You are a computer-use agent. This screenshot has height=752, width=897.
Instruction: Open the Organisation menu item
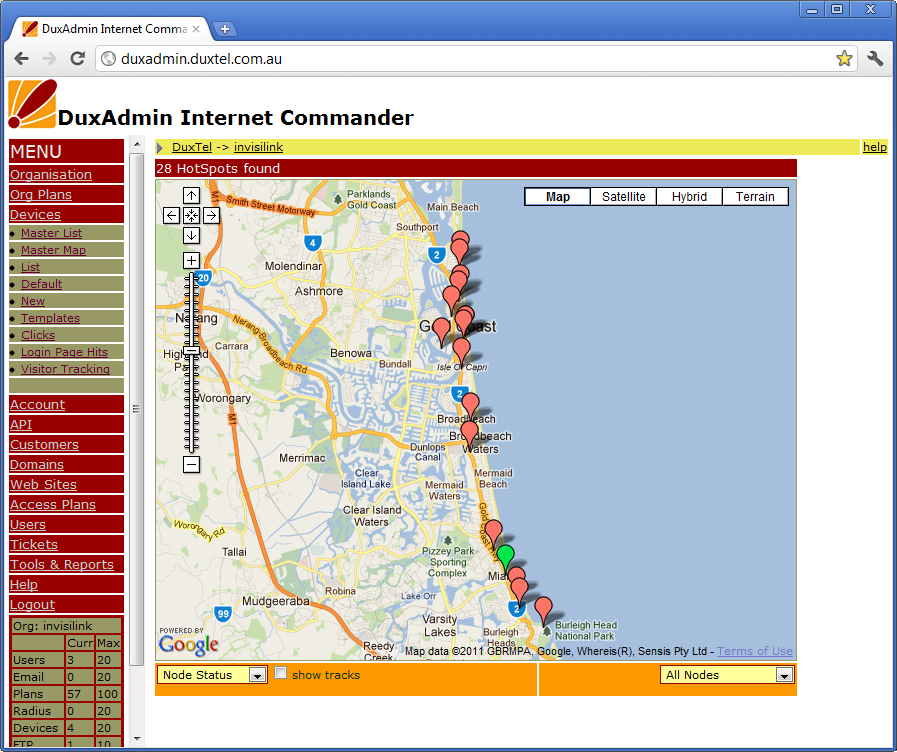(51, 174)
